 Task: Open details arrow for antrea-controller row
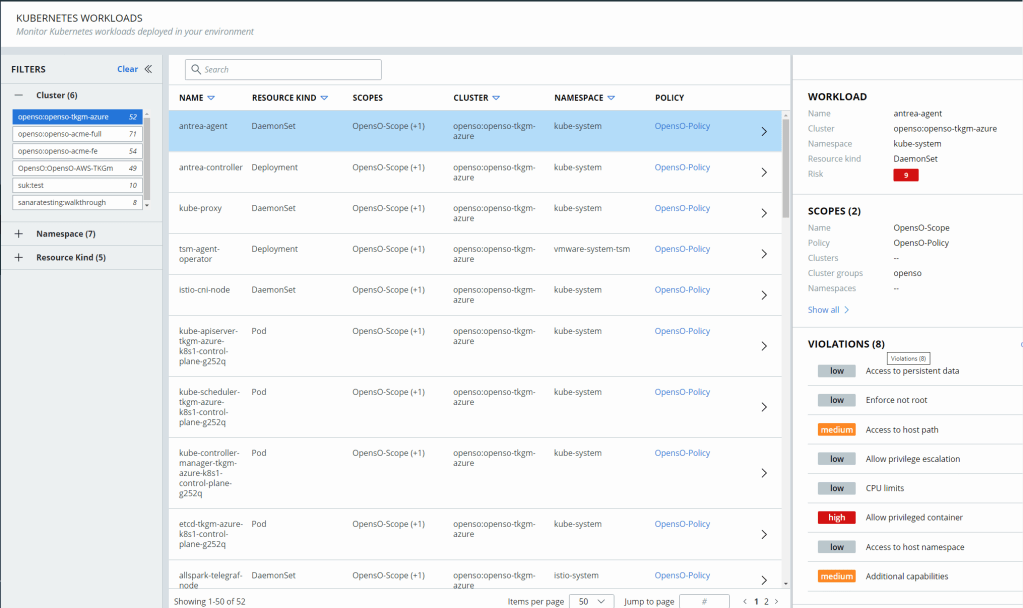[x=764, y=172]
